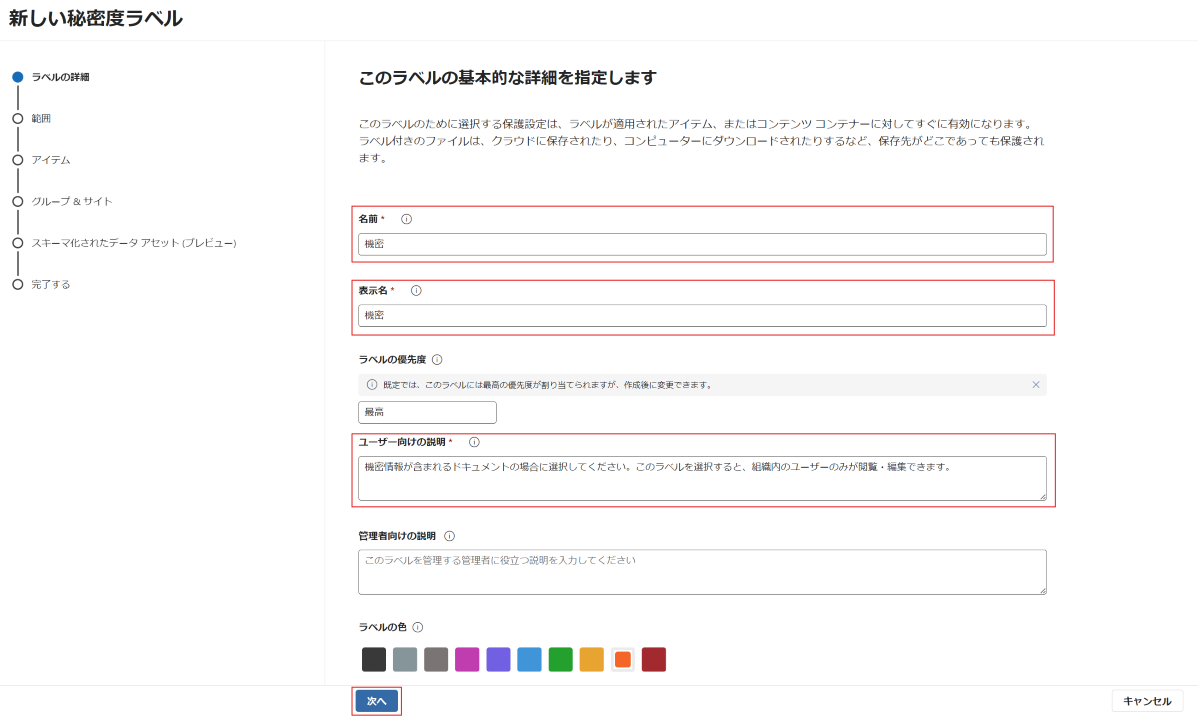The image size is (1198, 716).
Task: Click the info icon next to 名前
Action: [x=406, y=219]
